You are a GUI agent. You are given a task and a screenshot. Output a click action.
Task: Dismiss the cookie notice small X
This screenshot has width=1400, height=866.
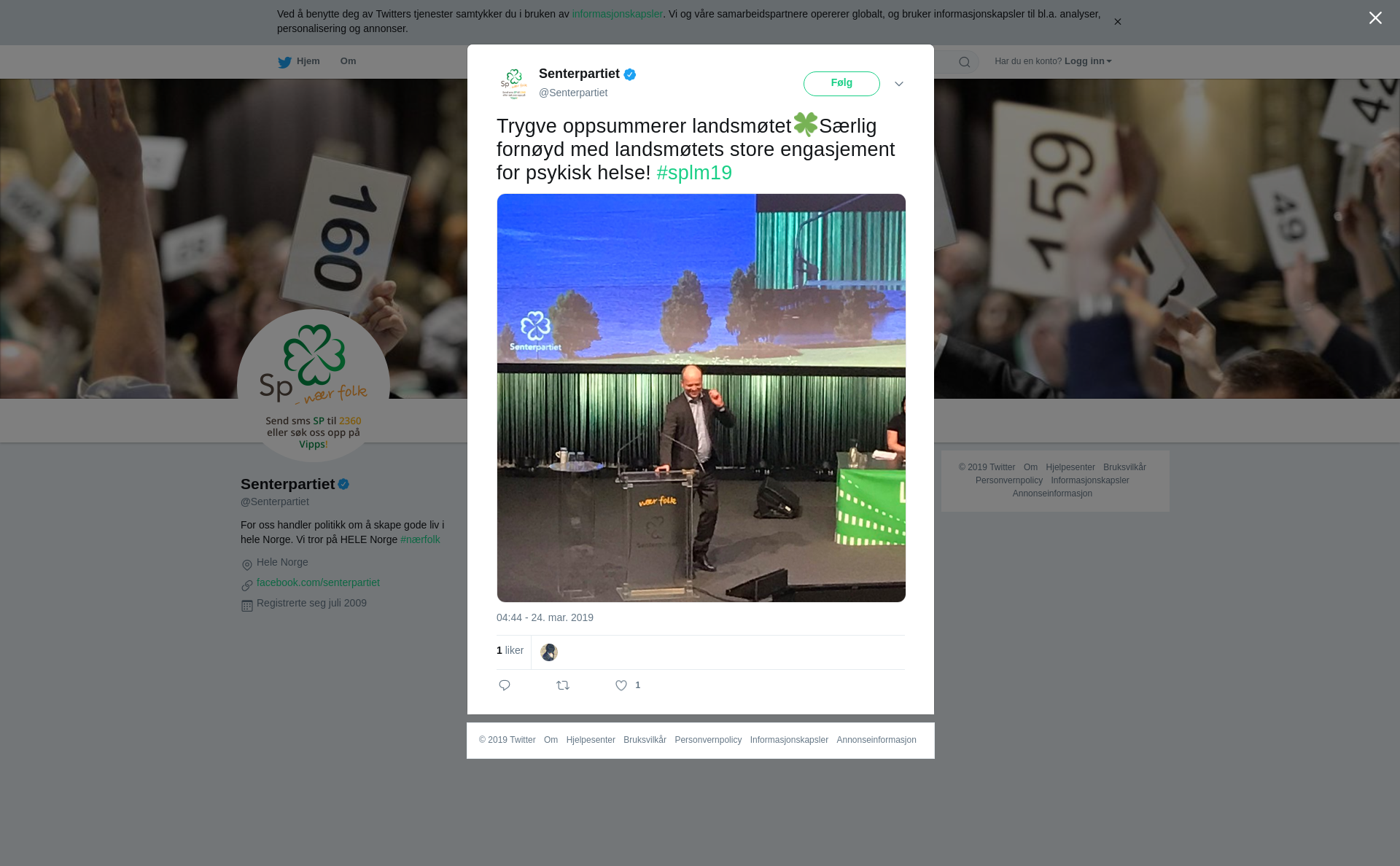[1117, 22]
